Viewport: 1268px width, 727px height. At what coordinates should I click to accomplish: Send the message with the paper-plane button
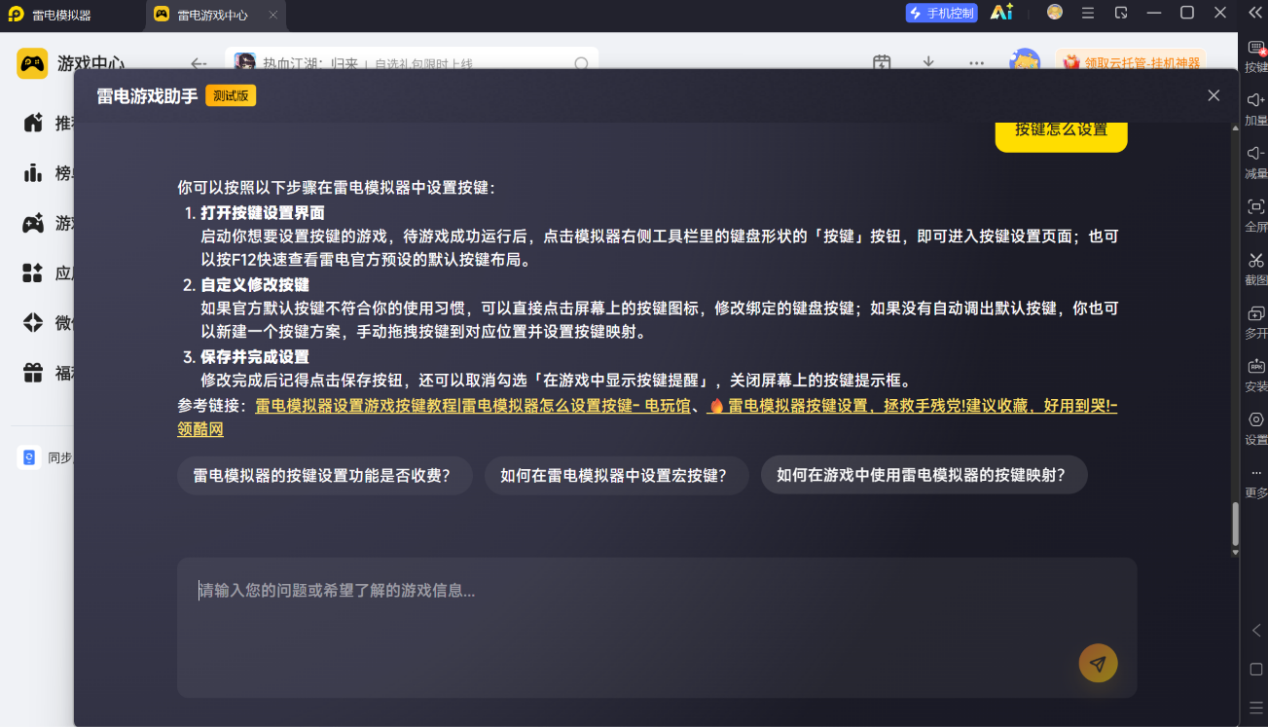(x=1097, y=662)
